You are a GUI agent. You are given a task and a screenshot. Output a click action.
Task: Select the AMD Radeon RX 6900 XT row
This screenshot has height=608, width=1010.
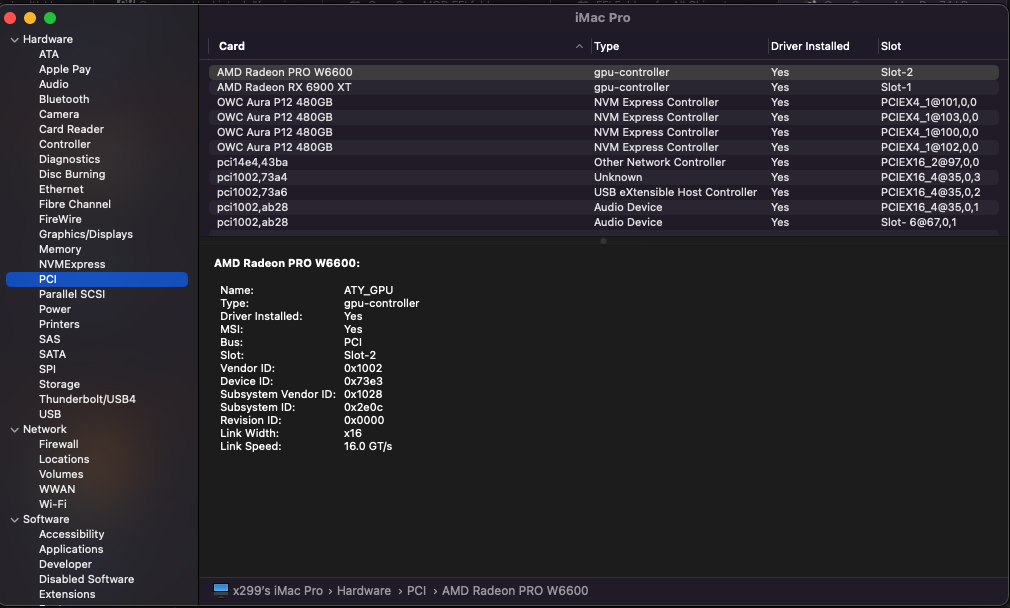coord(284,87)
